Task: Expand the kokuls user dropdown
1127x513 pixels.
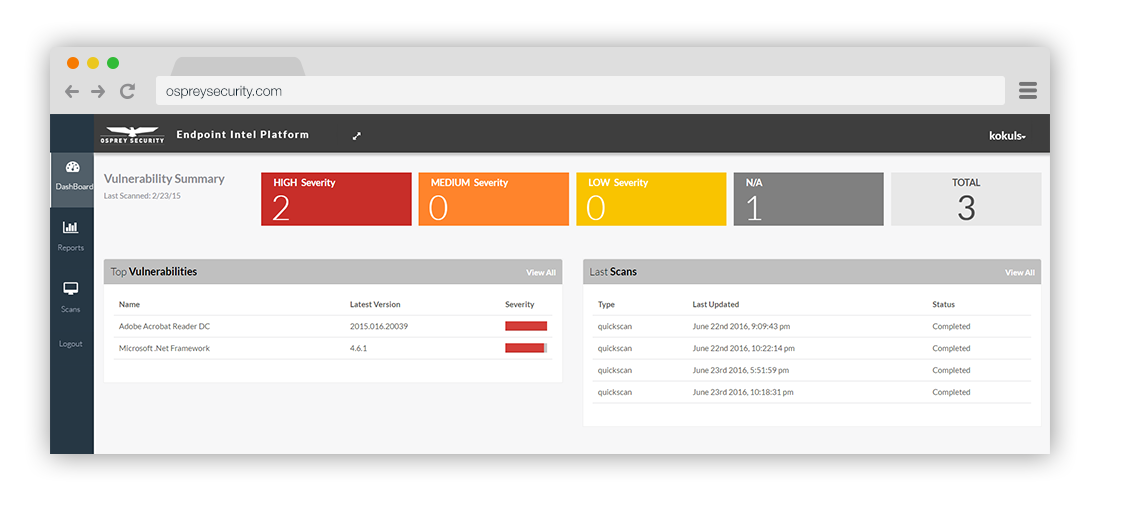Action: click(x=1006, y=136)
